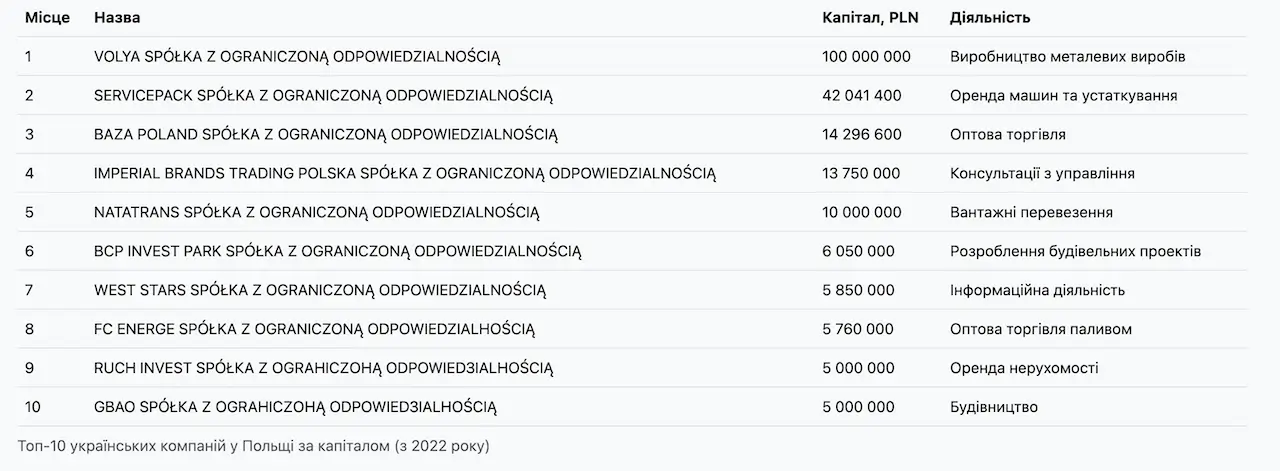Select the NATATRANS SPÓŁKA company name

[x=317, y=213]
